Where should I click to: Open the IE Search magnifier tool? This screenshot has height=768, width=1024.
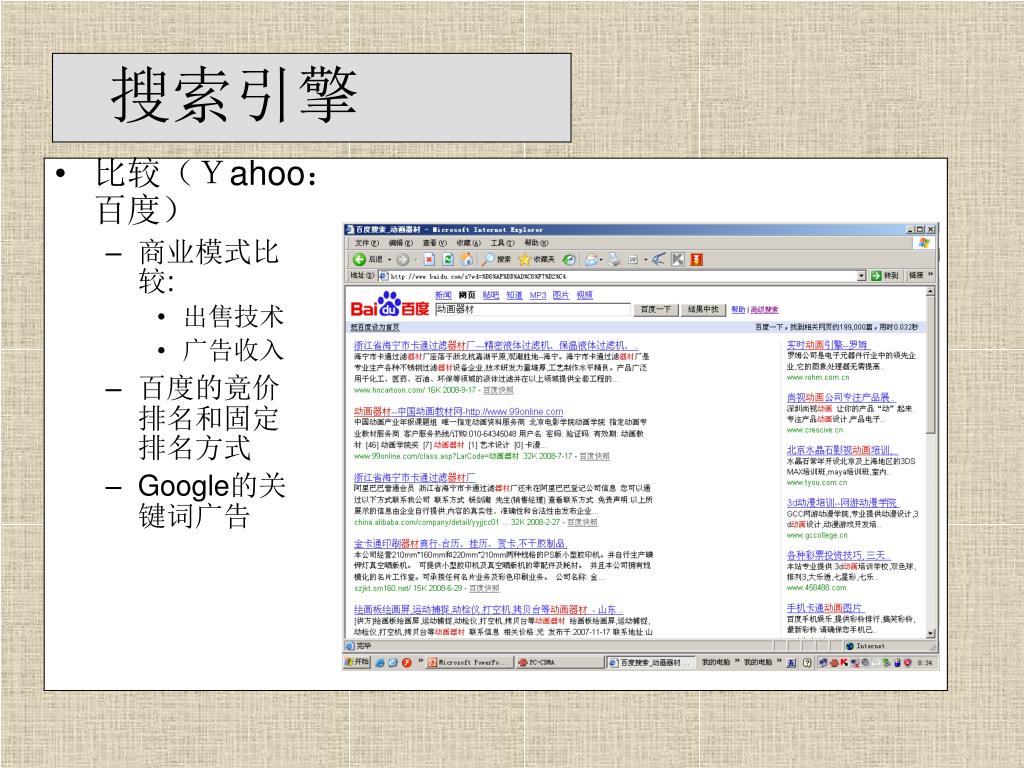point(488,259)
